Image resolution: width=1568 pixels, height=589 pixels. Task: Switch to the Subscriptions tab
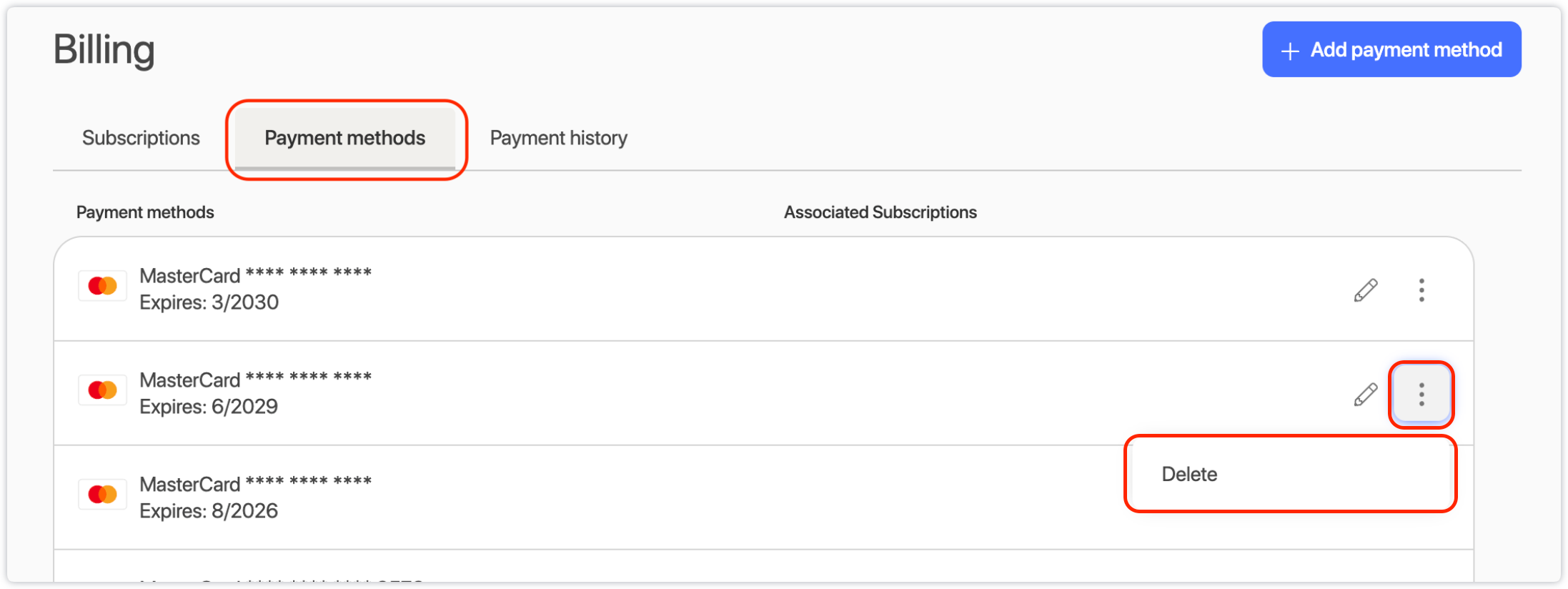point(141,138)
